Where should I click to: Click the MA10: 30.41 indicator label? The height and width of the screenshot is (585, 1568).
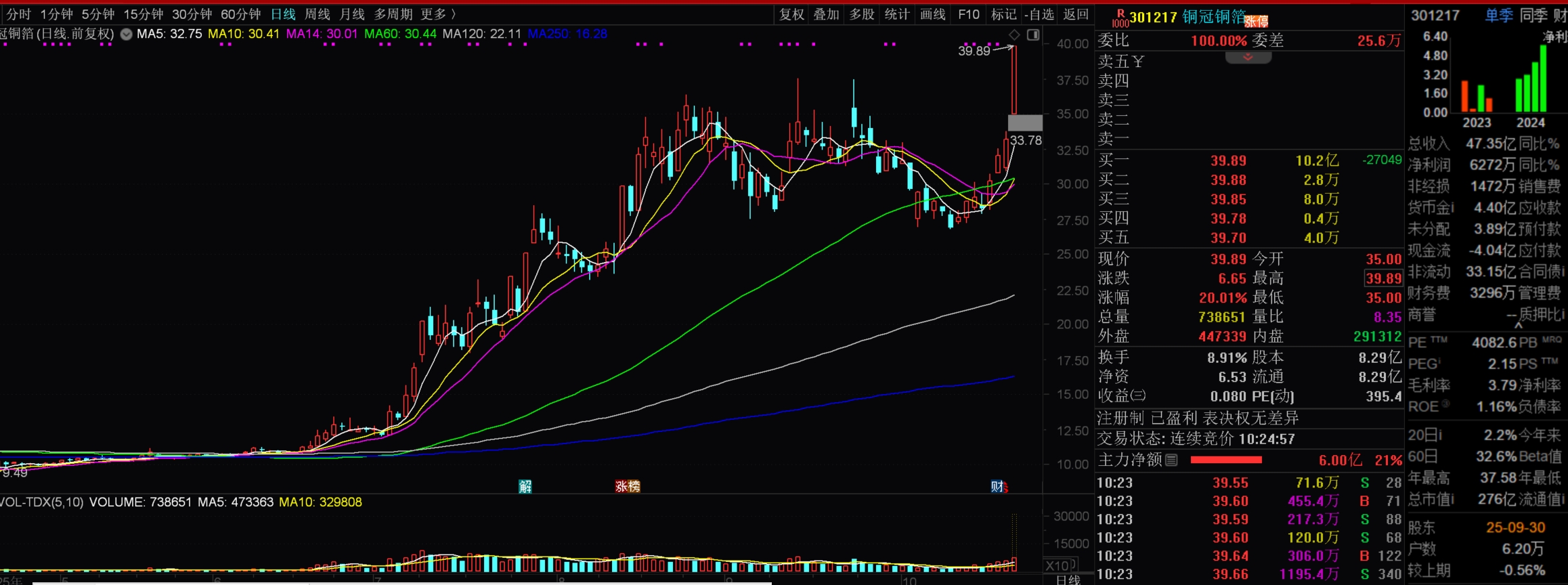point(244,34)
